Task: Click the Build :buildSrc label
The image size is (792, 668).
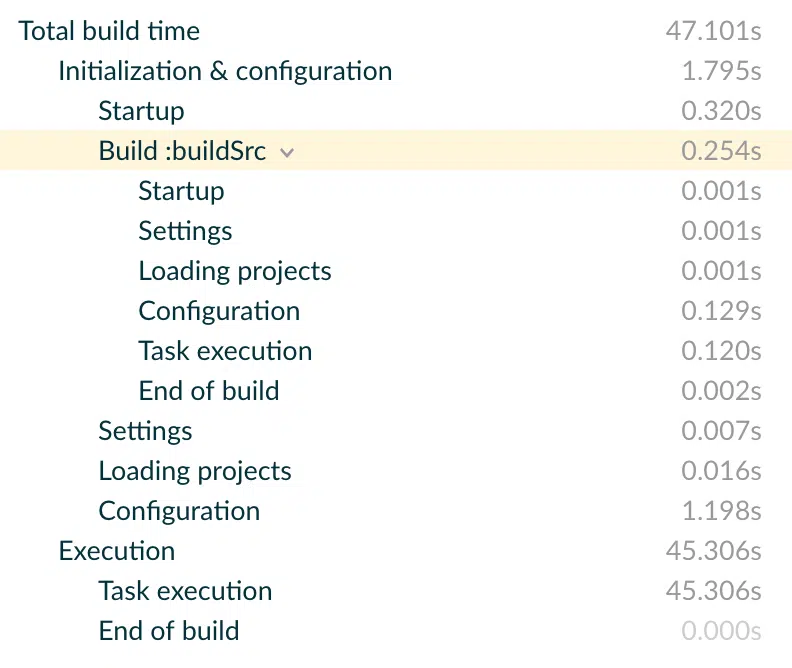Action: click(x=182, y=150)
